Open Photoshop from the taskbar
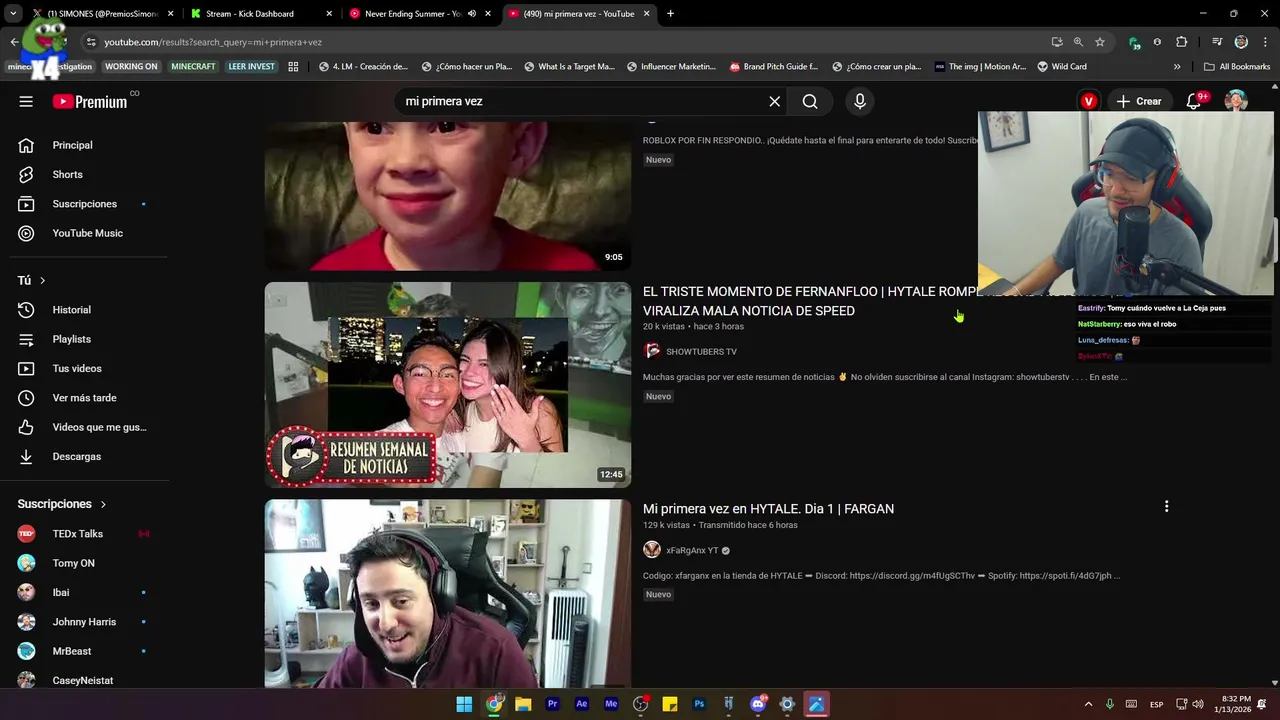 (x=699, y=704)
